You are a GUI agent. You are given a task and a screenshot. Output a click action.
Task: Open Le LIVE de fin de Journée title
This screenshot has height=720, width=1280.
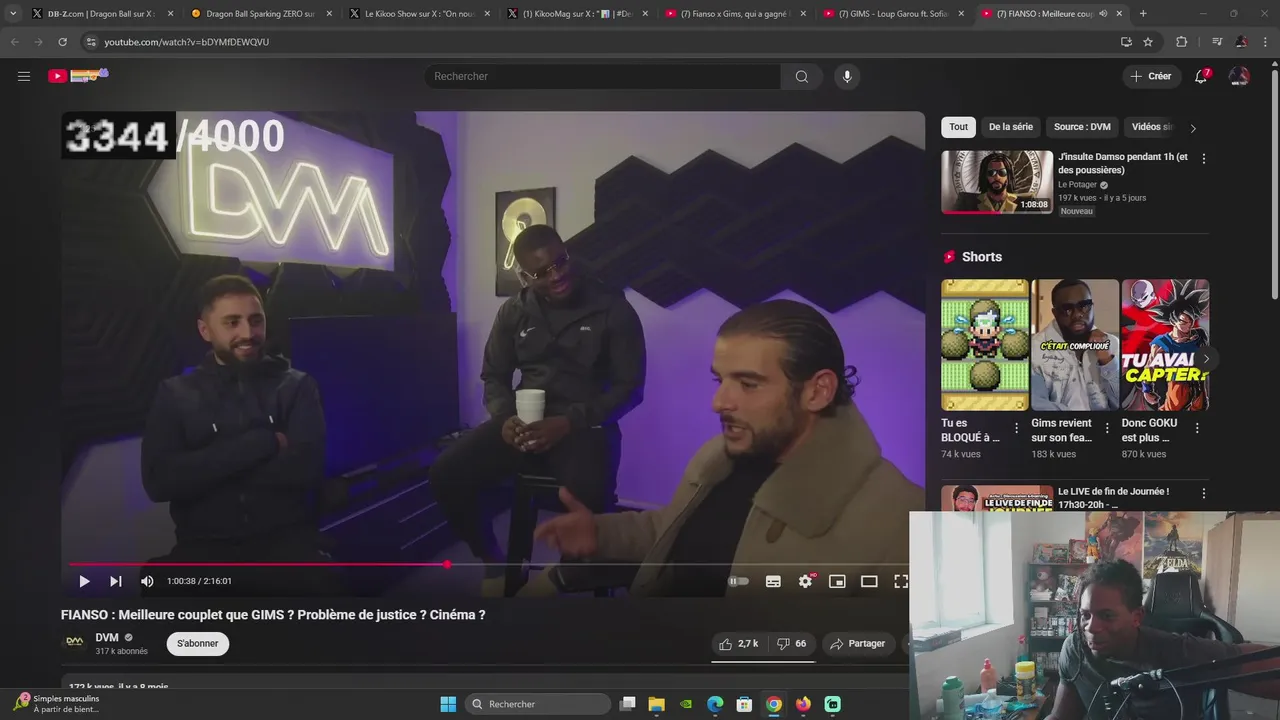(x=1114, y=498)
